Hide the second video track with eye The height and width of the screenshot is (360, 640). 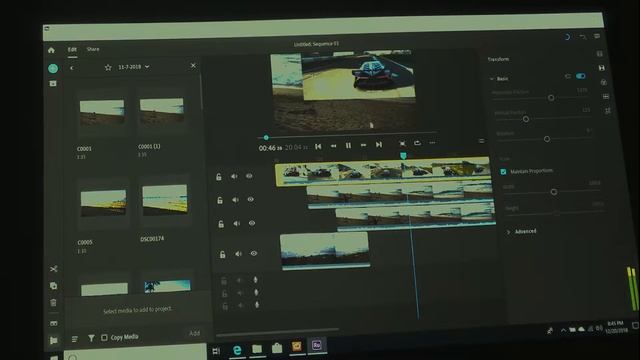tap(250, 199)
